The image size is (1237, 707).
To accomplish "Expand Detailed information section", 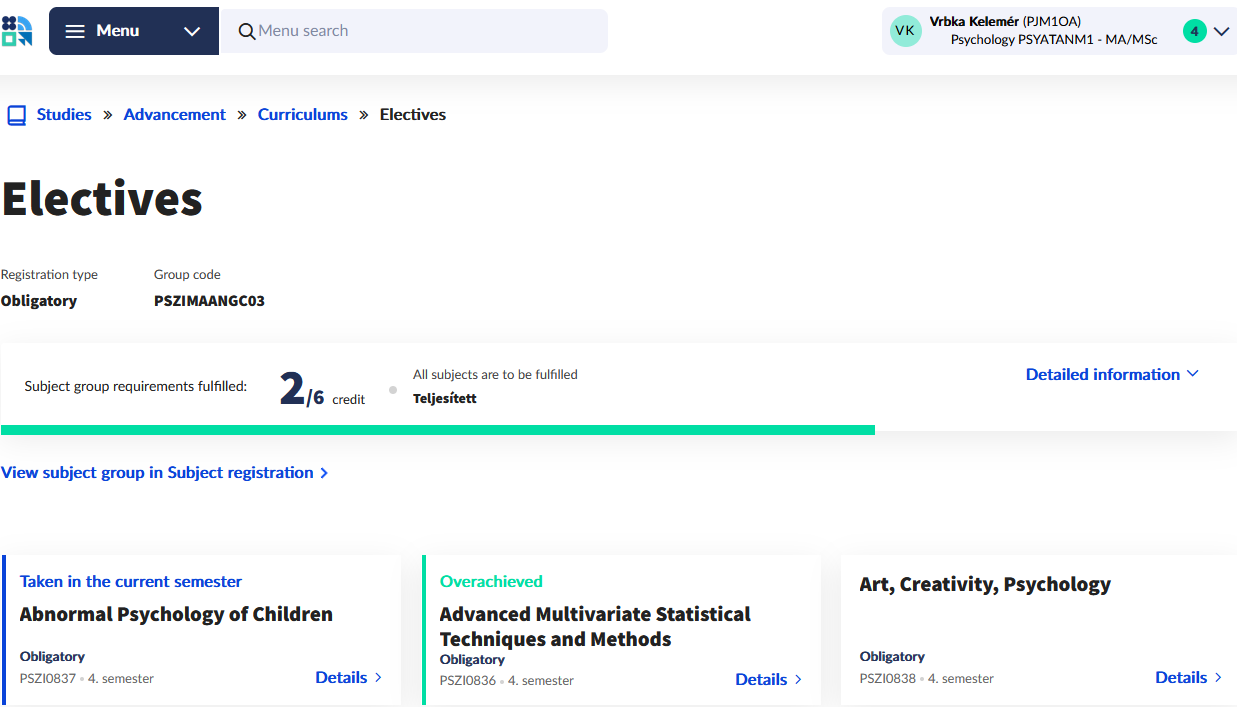I will click(x=1111, y=374).
